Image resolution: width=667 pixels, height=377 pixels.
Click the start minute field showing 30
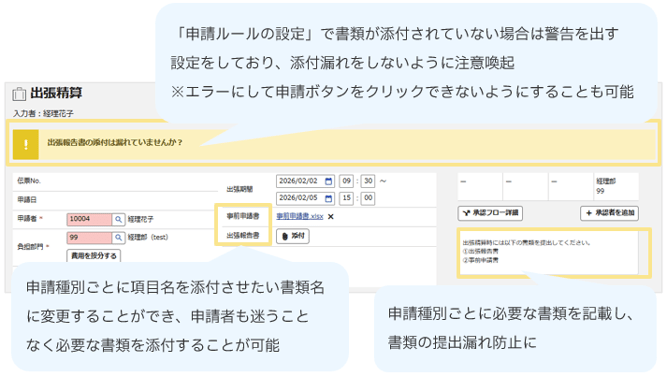tap(368, 181)
